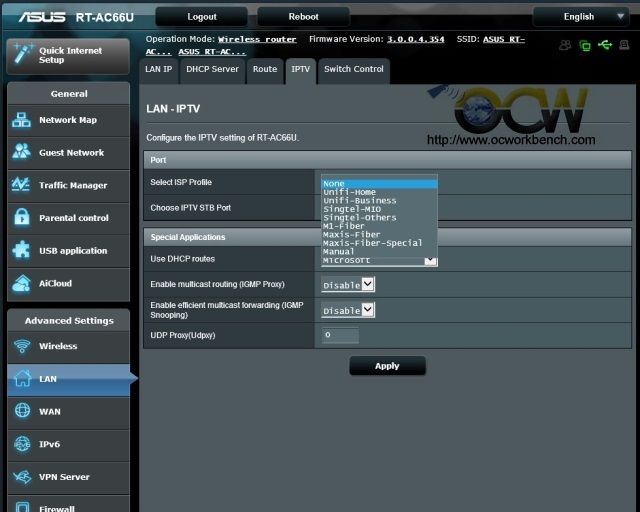Select Unifi-Home ISP profile

pos(380,192)
